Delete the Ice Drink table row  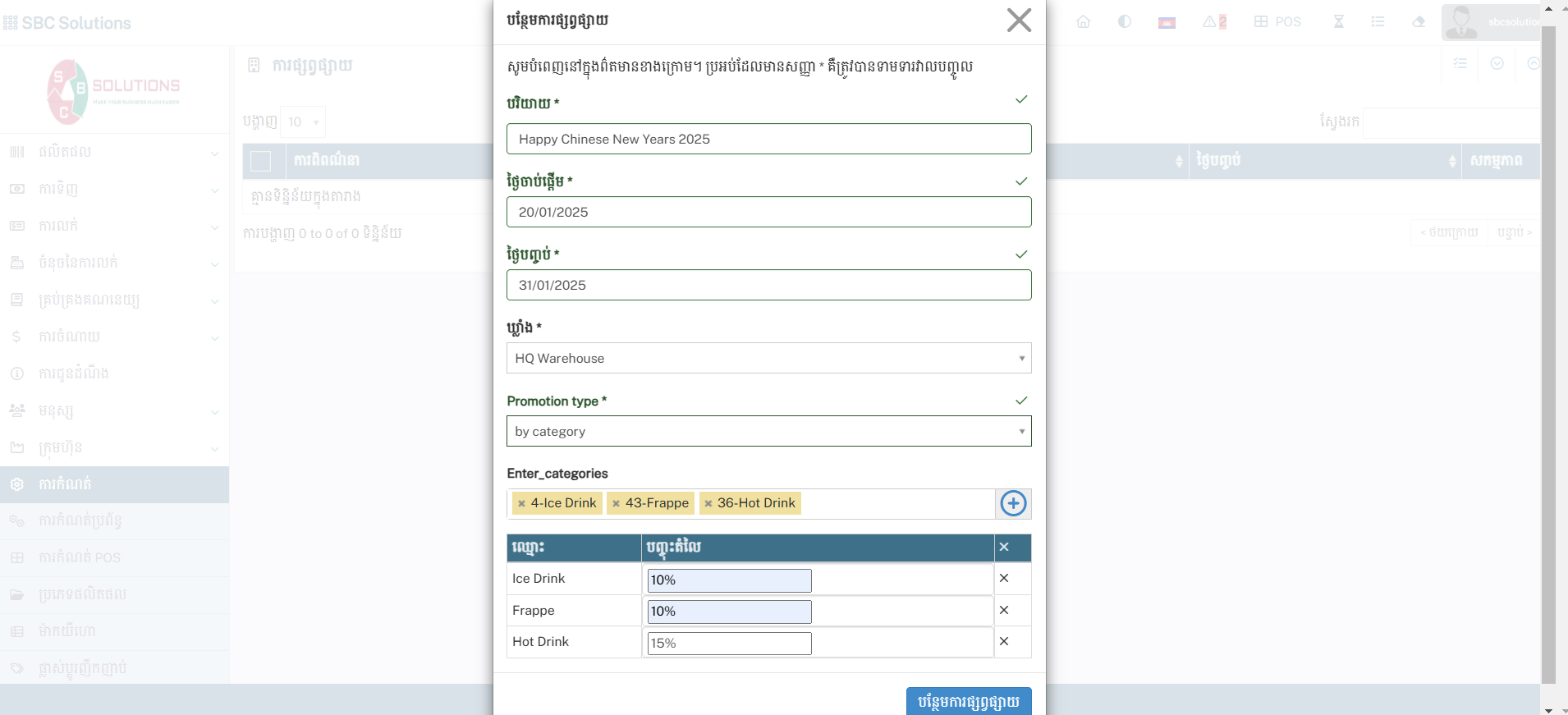(1003, 579)
